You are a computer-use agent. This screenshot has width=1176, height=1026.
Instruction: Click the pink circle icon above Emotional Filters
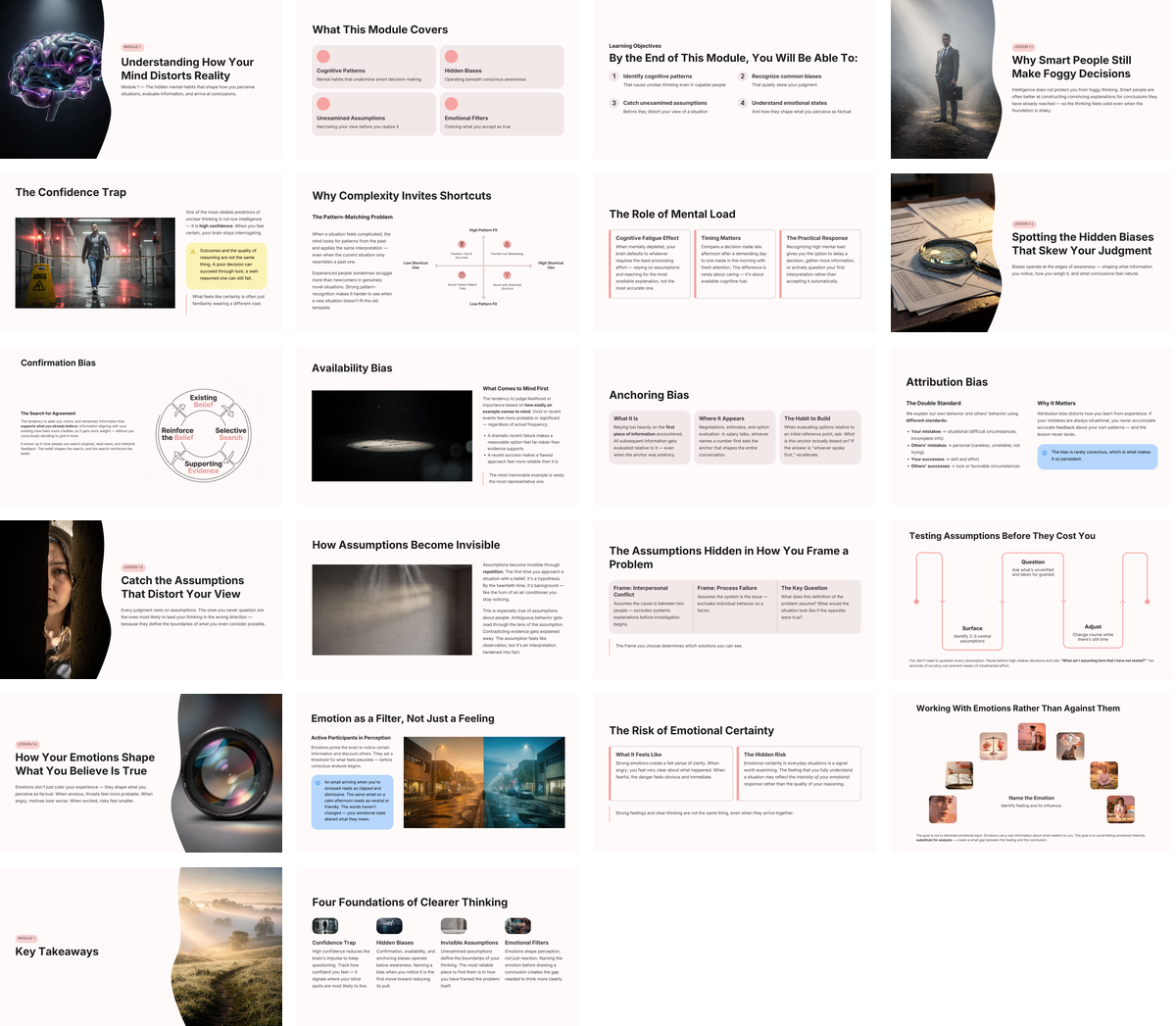click(x=452, y=104)
